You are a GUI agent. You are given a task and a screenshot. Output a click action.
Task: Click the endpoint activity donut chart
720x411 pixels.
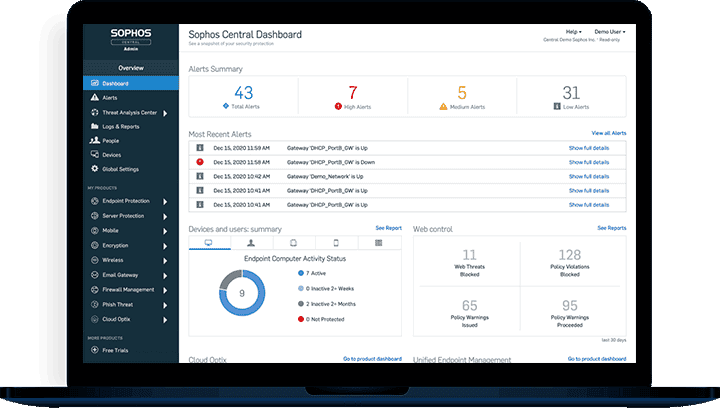point(242,293)
